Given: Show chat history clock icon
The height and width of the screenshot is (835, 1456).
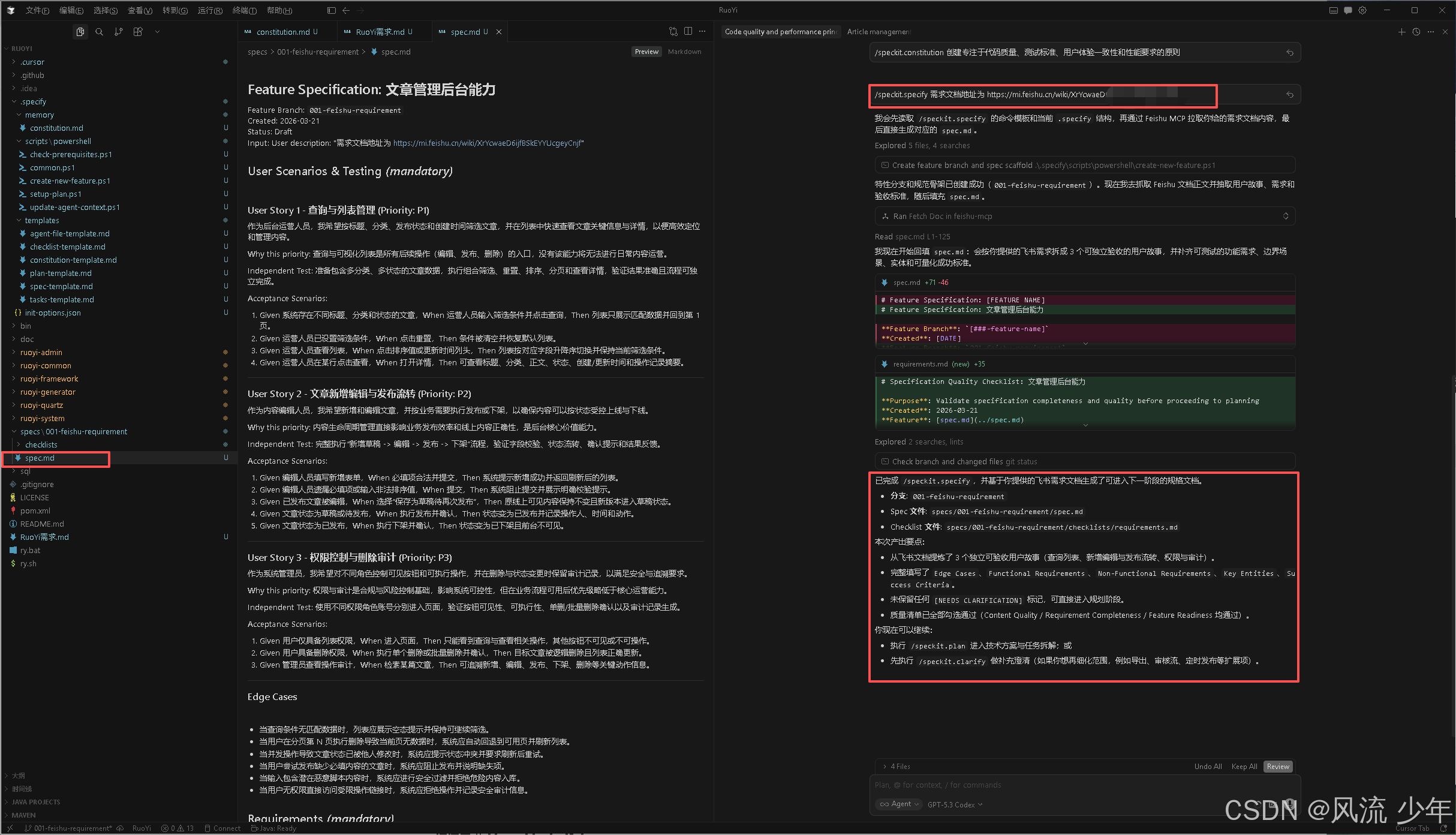Looking at the screenshot, I should (1416, 32).
